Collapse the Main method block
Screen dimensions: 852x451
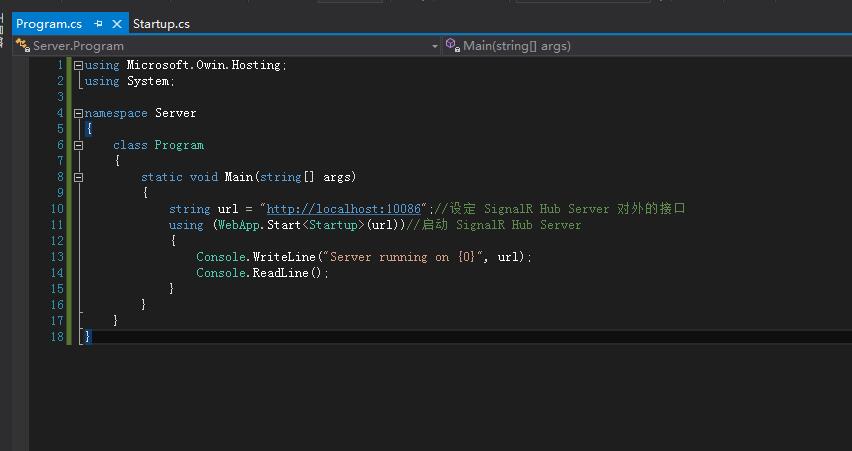click(79, 177)
